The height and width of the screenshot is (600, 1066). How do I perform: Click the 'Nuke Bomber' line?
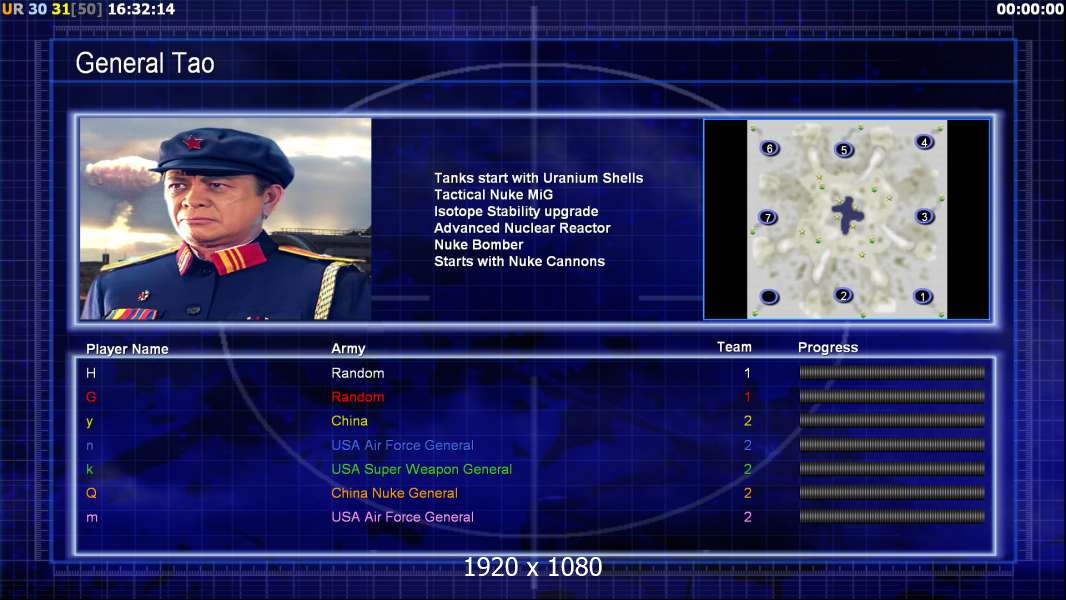pos(479,245)
